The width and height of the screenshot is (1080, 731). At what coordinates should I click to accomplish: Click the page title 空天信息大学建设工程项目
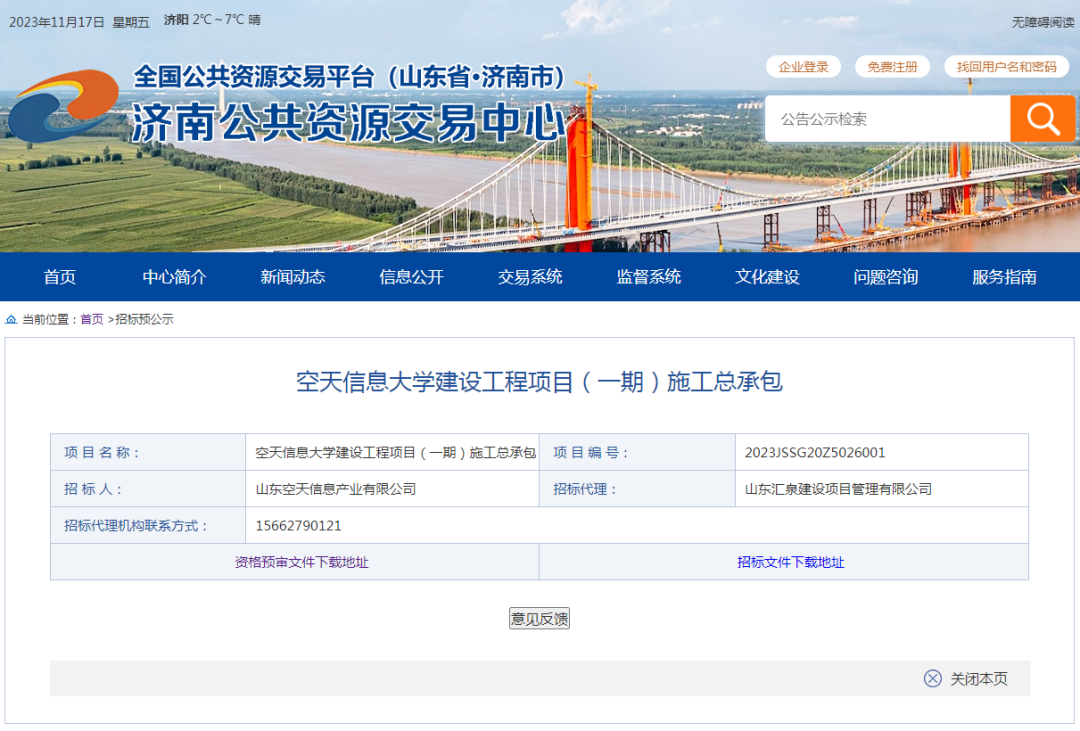point(539,382)
